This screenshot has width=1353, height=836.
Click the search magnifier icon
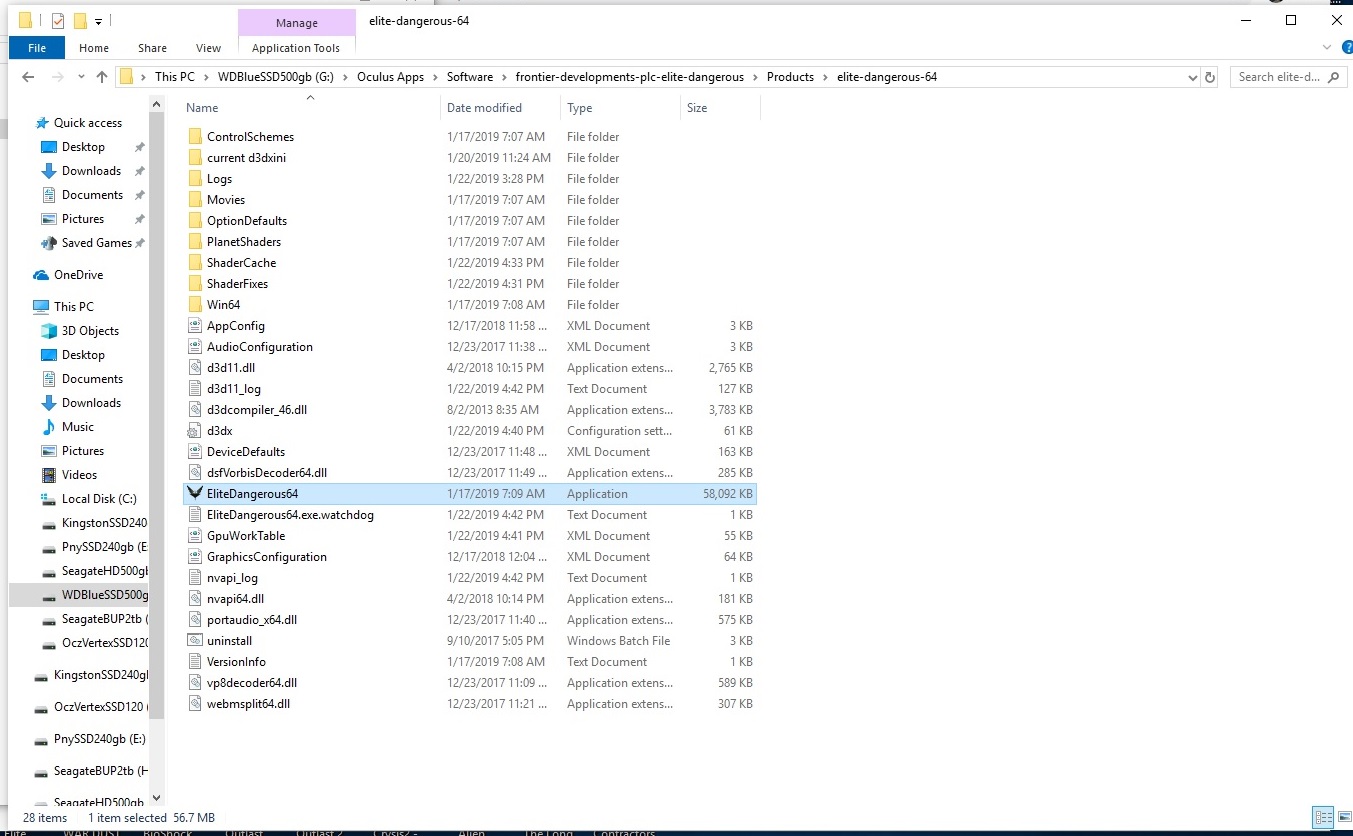pyautogui.click(x=1335, y=77)
